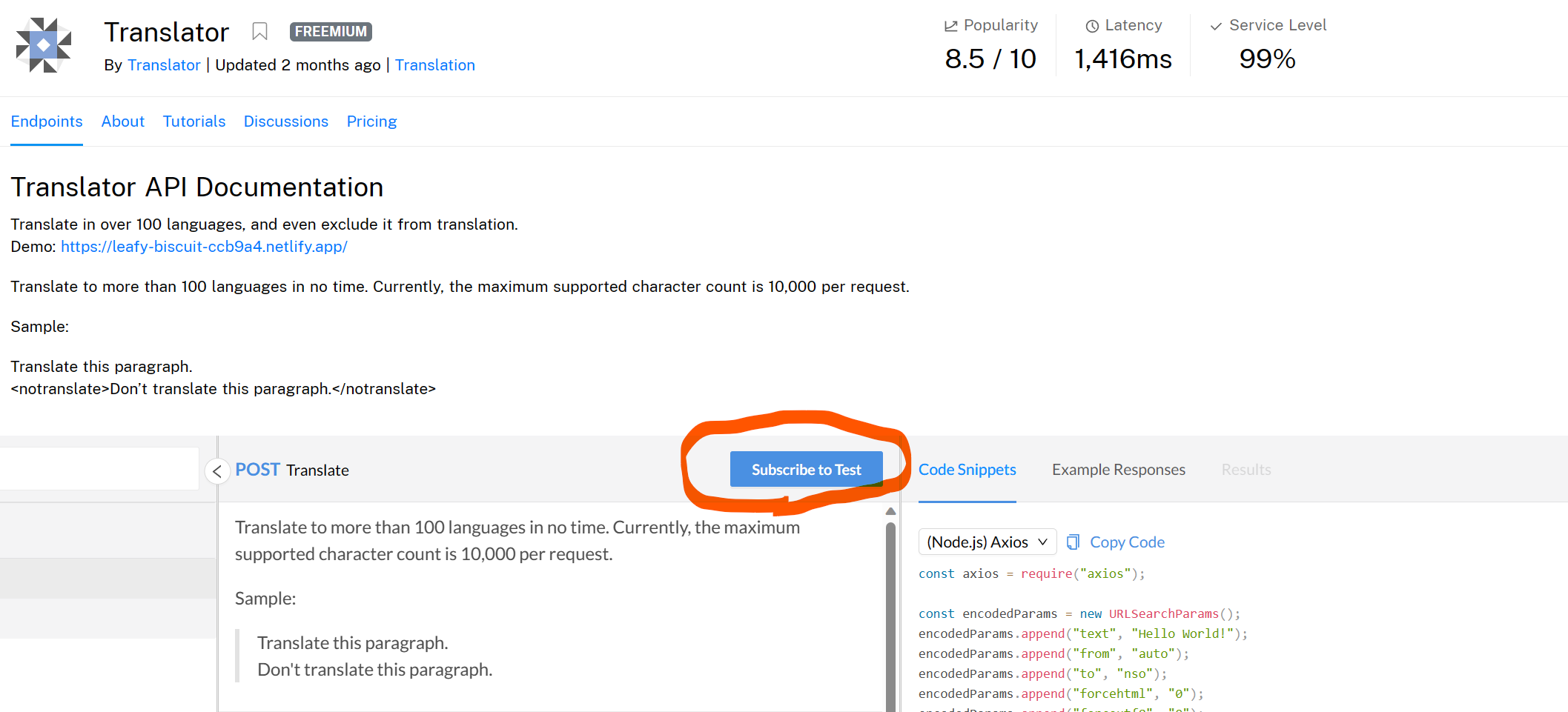Click the 8.5 / 10 popularity value
Screen dimensions: 1568x712
click(990, 59)
